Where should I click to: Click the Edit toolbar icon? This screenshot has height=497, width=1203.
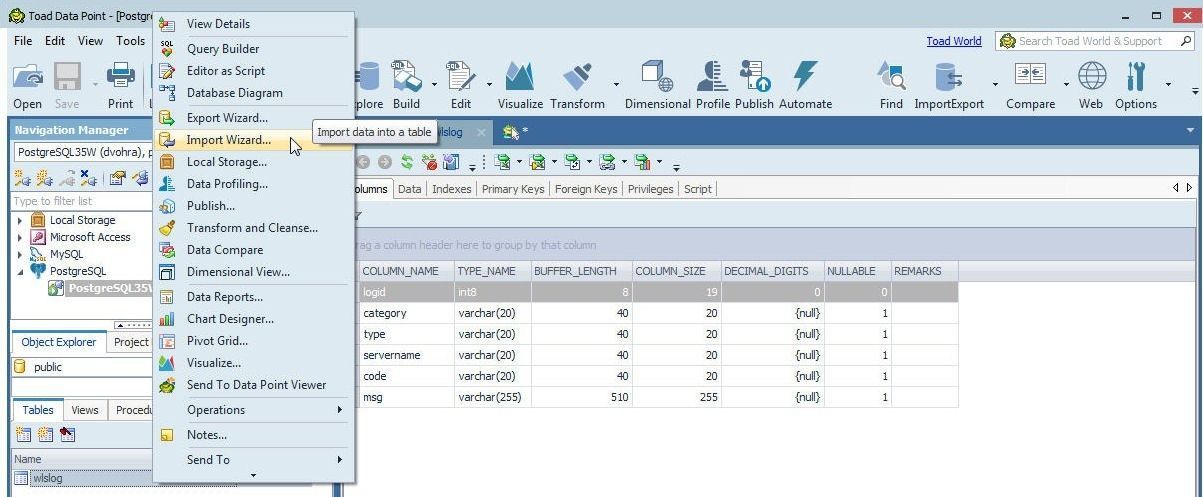point(460,85)
